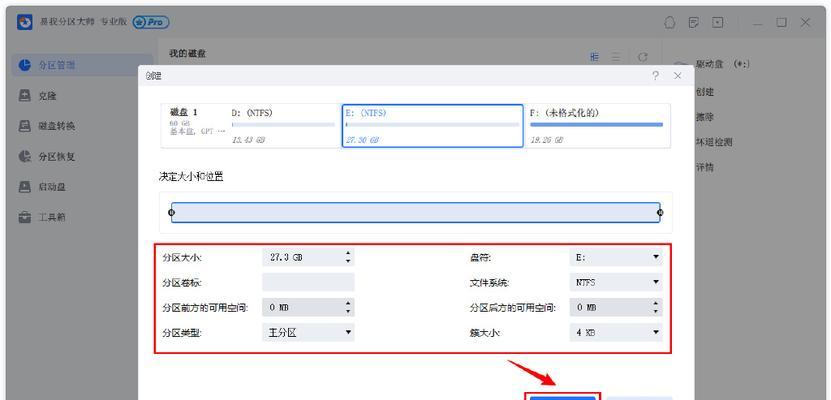The image size is (831, 400).
Task: Select the E: (NTFS) partition block
Action: [x=432, y=126]
